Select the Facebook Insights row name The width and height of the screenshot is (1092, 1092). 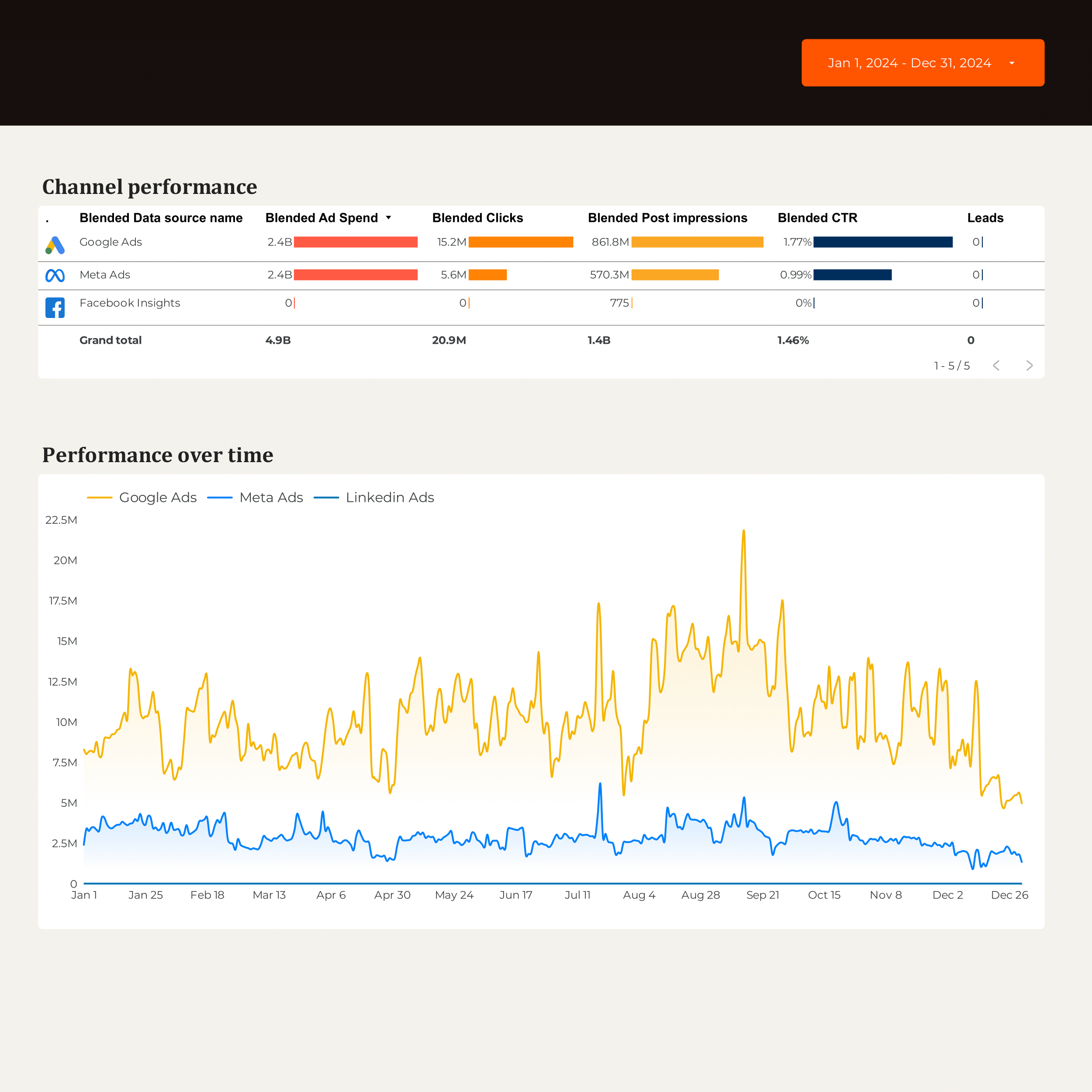pyautogui.click(x=130, y=303)
